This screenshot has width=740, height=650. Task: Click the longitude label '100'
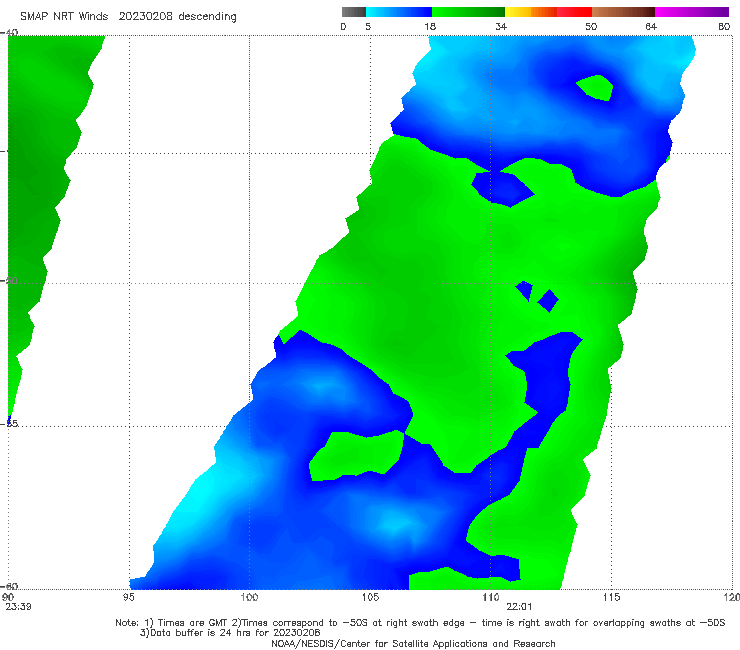[x=249, y=598]
